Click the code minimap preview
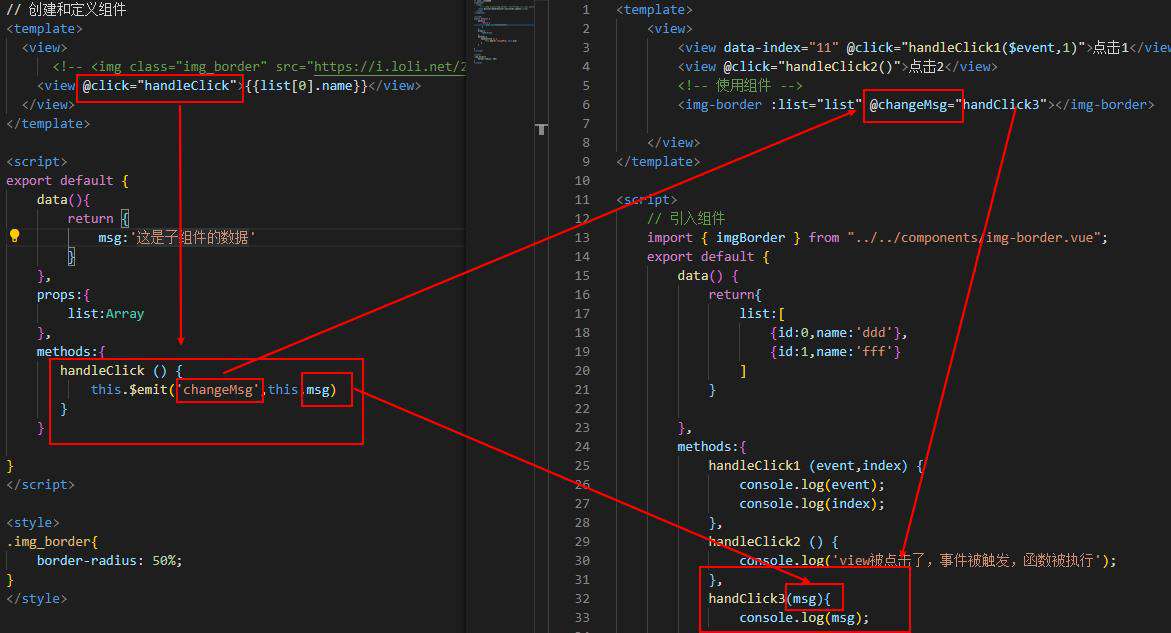Screen dimensions: 1171x633 click(x=503, y=33)
